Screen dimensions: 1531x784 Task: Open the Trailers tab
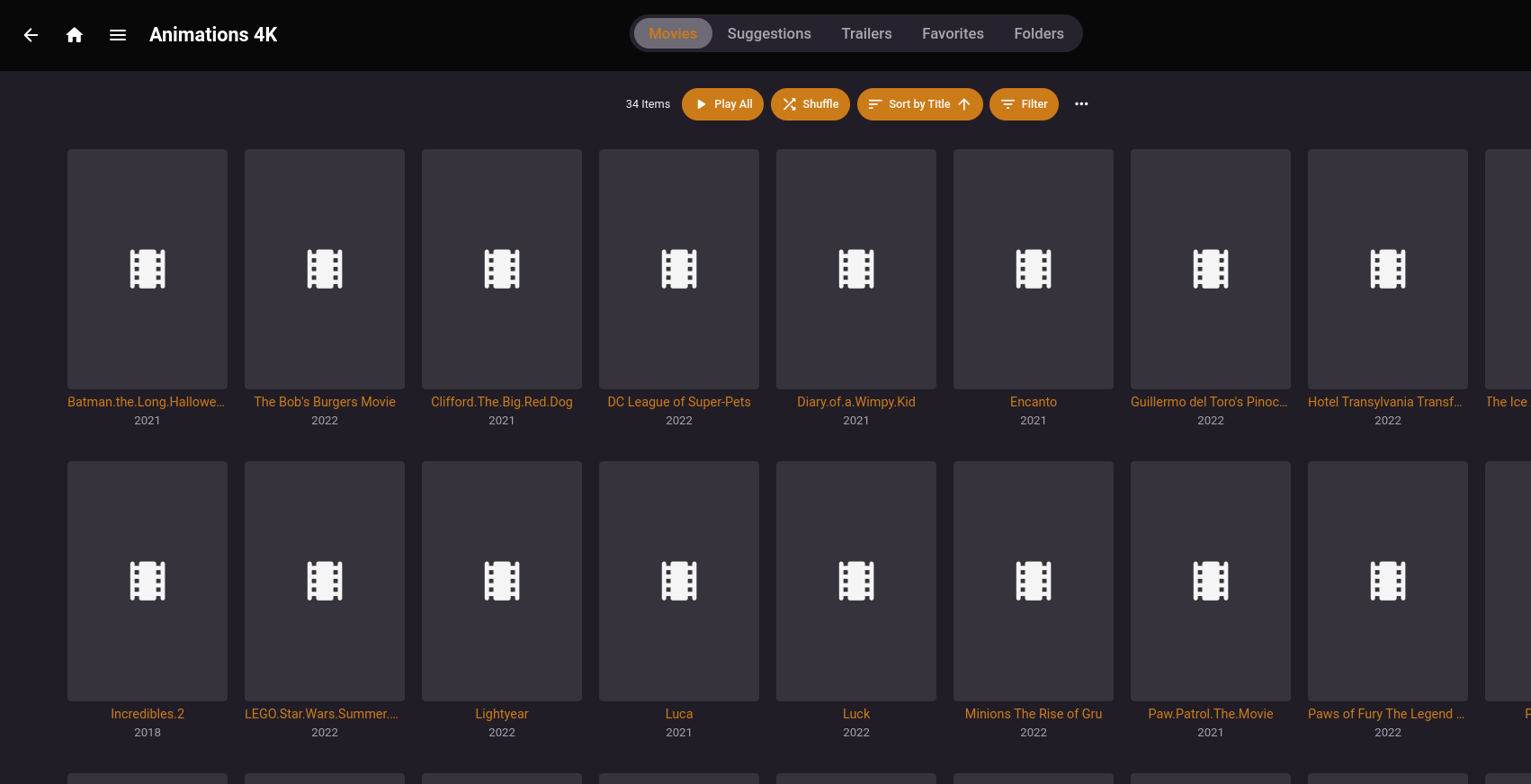coord(866,33)
